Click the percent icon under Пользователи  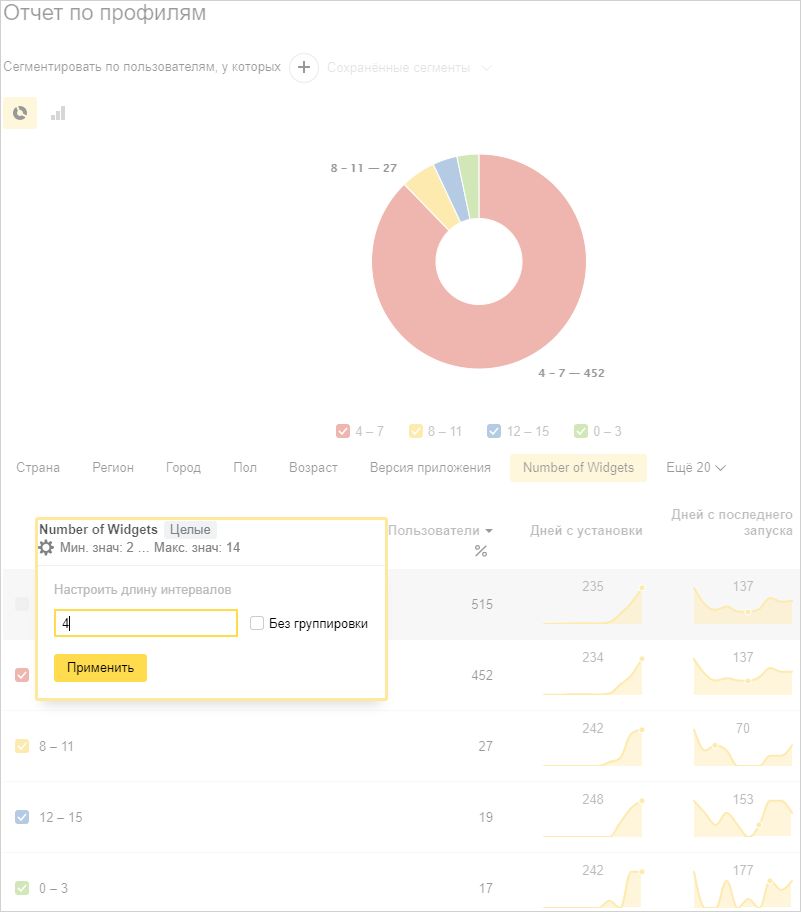(480, 551)
